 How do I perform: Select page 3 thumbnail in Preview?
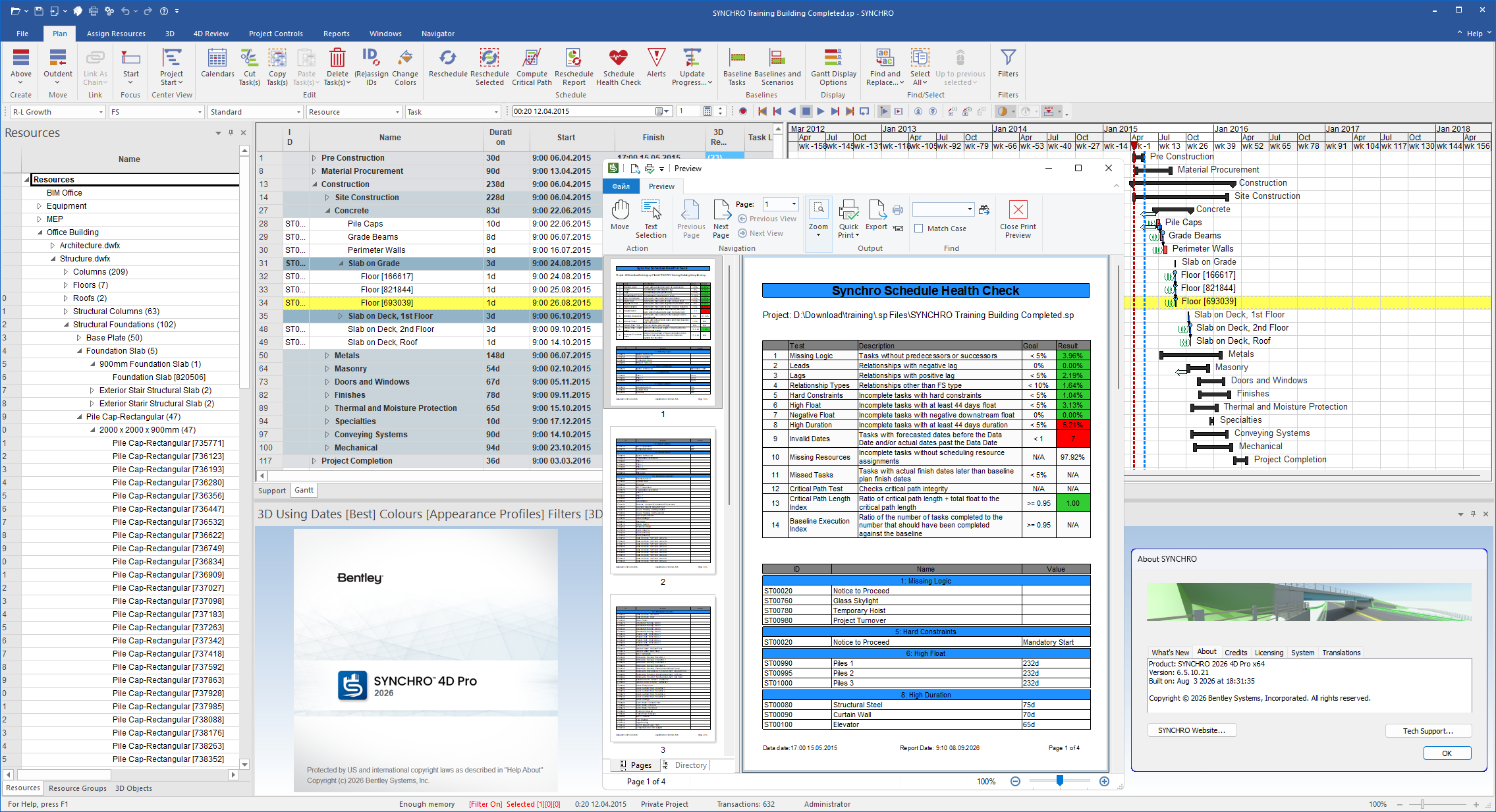point(663,668)
